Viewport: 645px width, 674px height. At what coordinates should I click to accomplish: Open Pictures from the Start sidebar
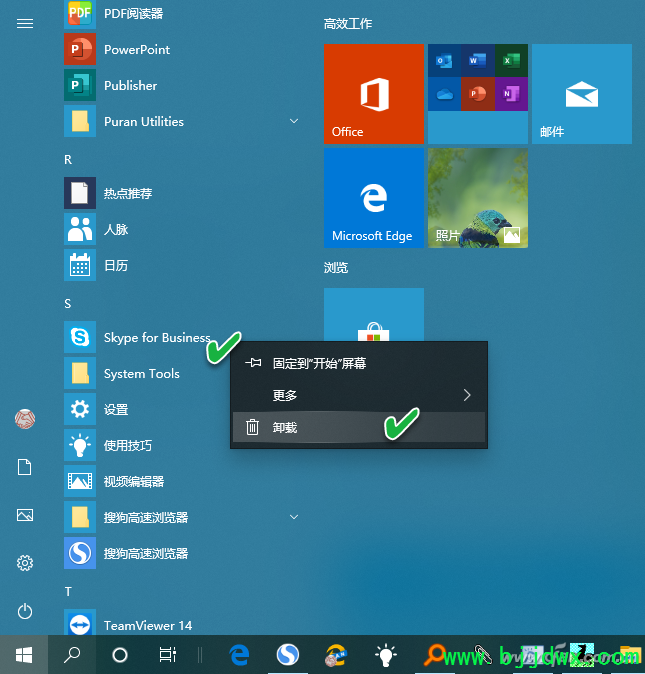coord(24,515)
